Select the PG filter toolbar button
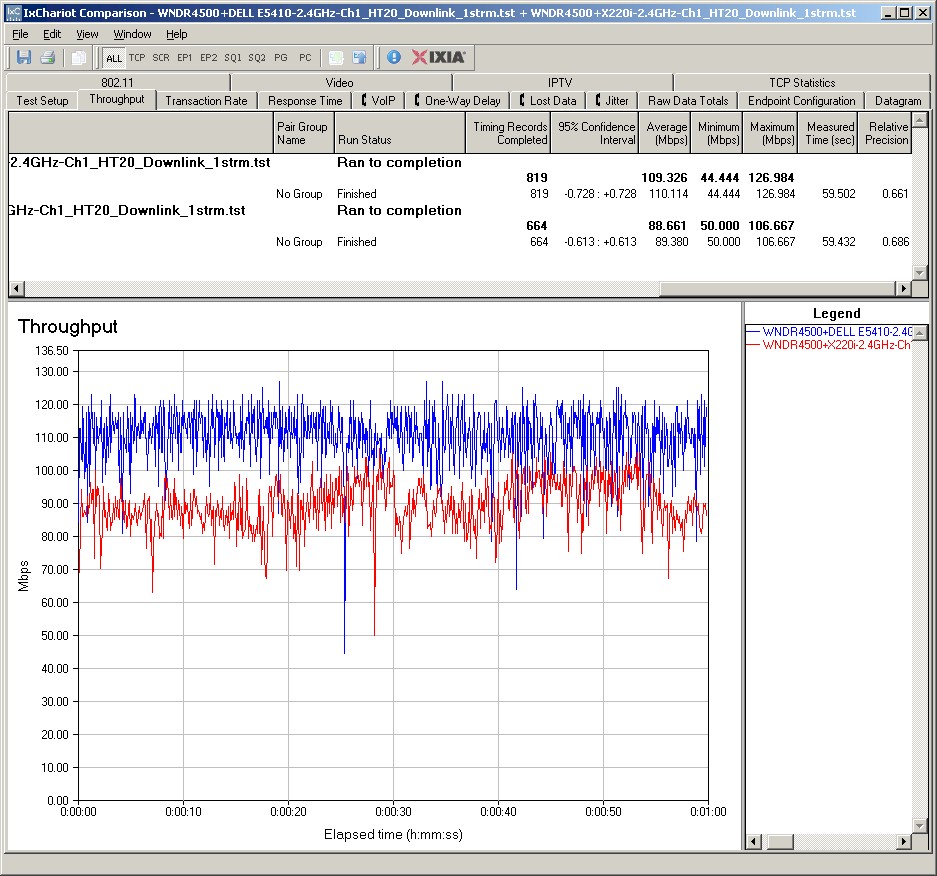 tap(281, 57)
